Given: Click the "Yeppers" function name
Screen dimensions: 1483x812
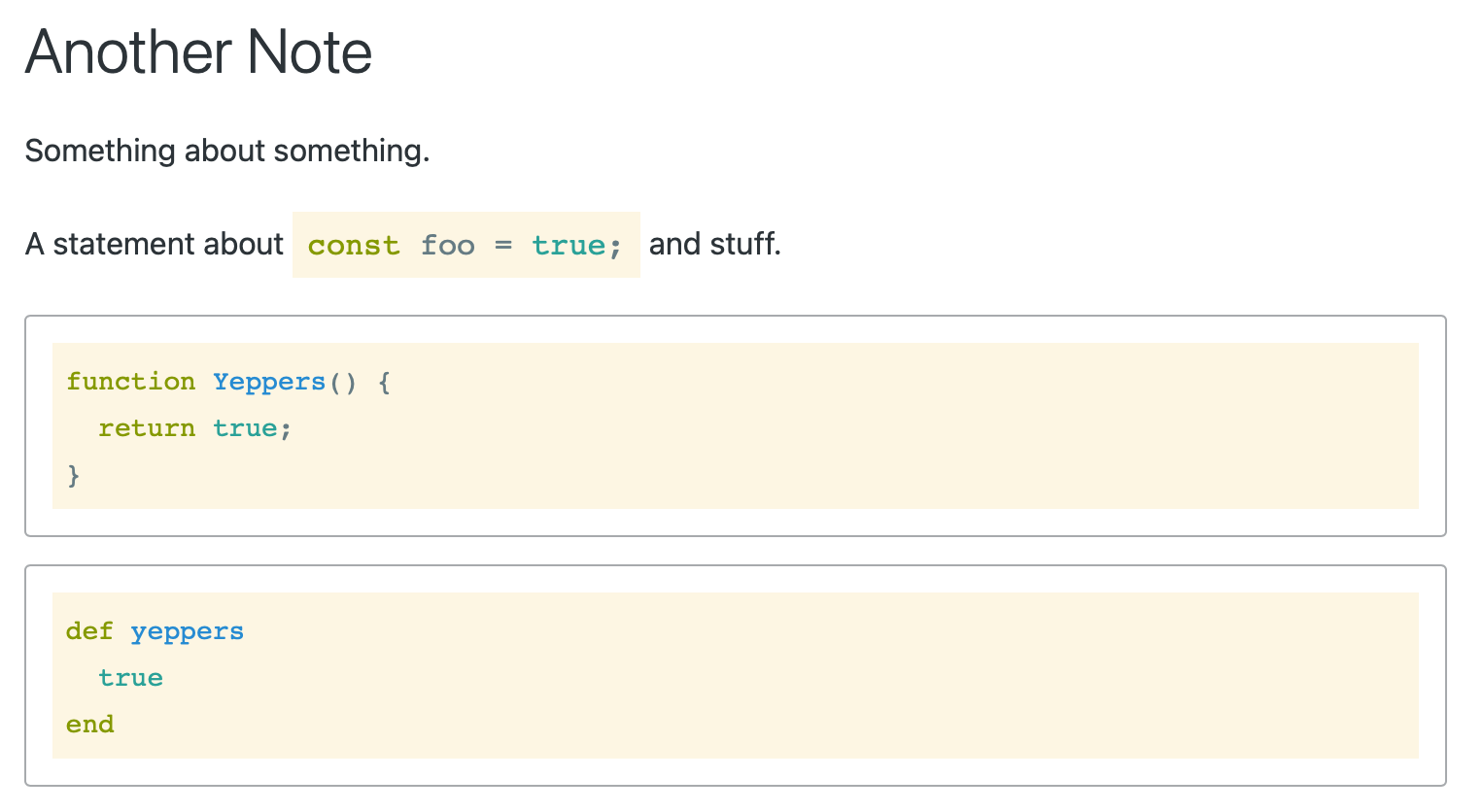Looking at the screenshot, I should tap(269, 382).
